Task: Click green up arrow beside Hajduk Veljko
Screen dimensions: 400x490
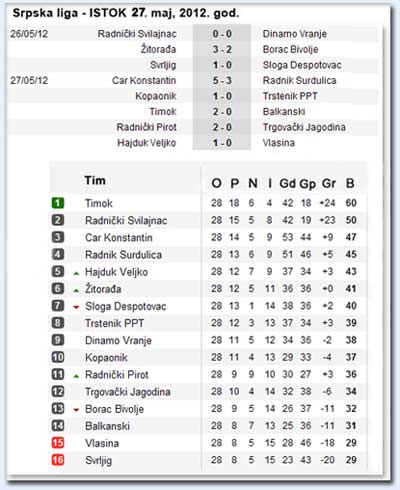Action: point(76,273)
